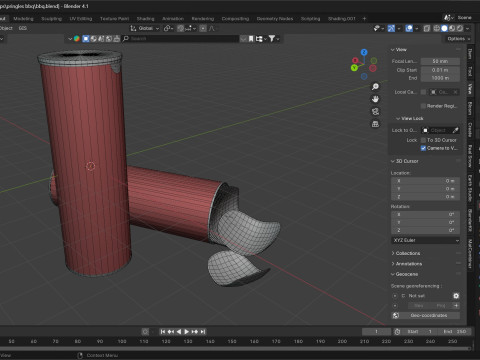Click the bookmark icon beside the search field
The width and height of the screenshot is (480, 360).
point(251,39)
